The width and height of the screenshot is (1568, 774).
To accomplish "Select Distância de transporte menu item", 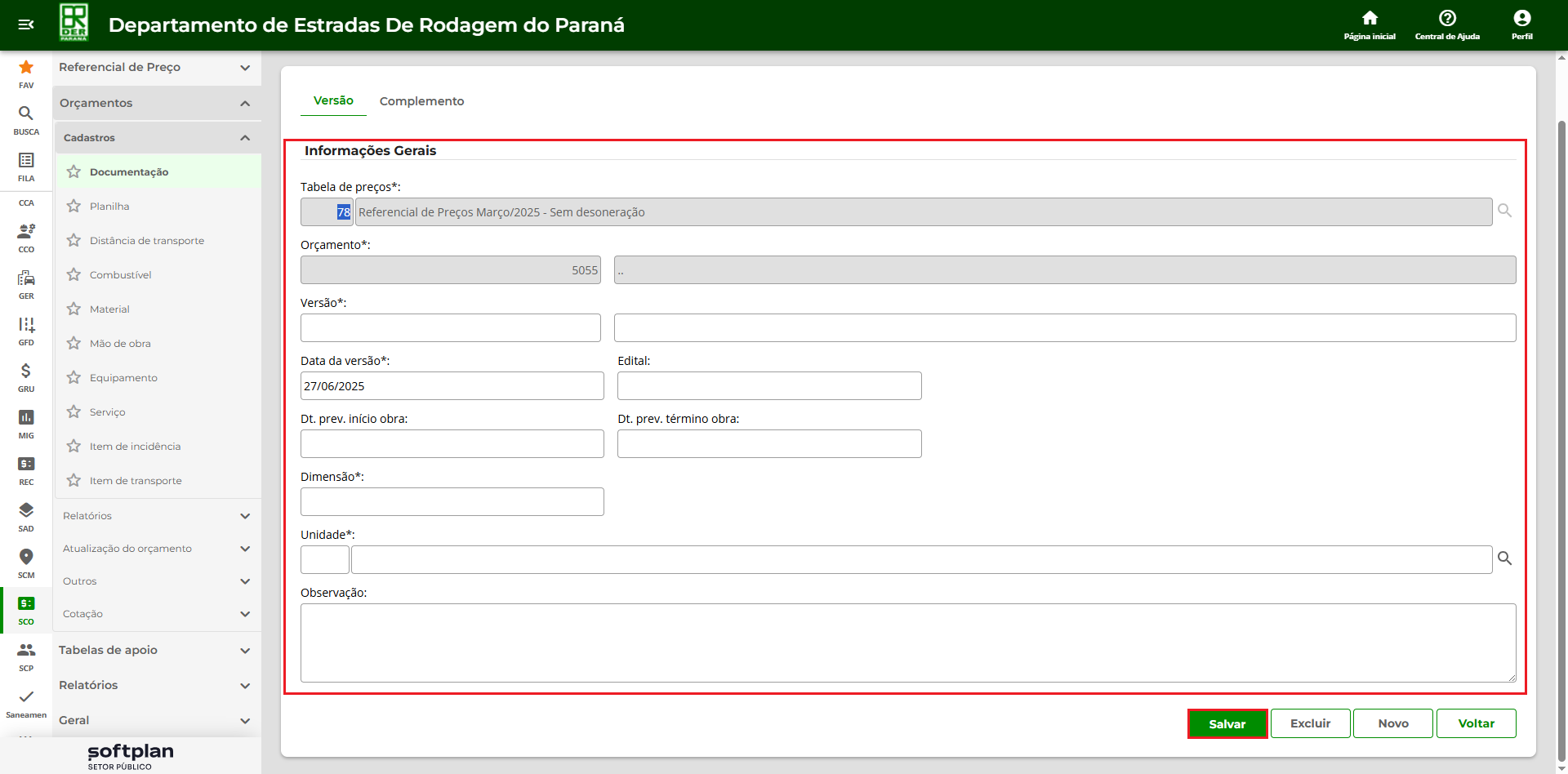I will click(x=147, y=241).
